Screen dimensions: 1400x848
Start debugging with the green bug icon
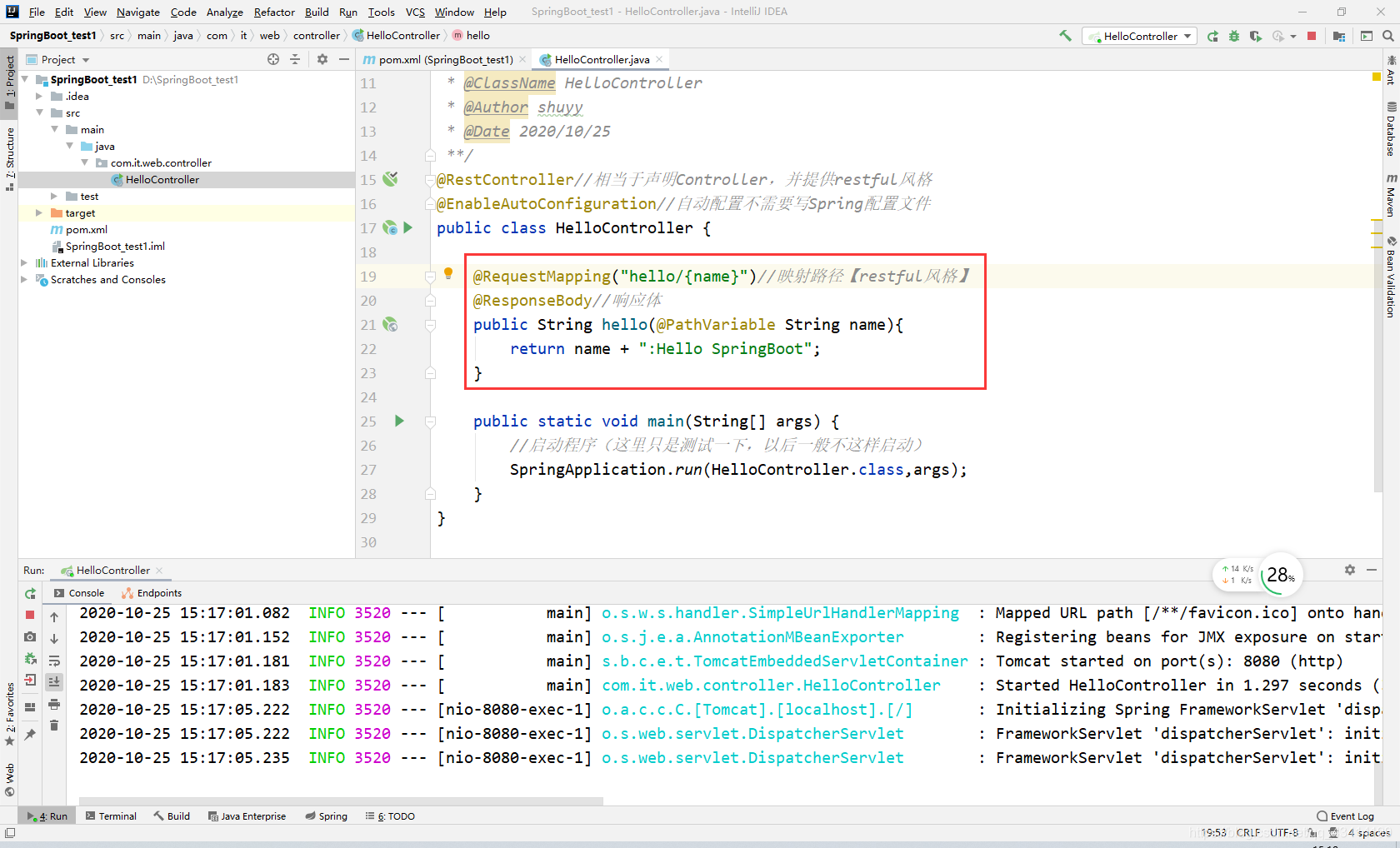1234,36
